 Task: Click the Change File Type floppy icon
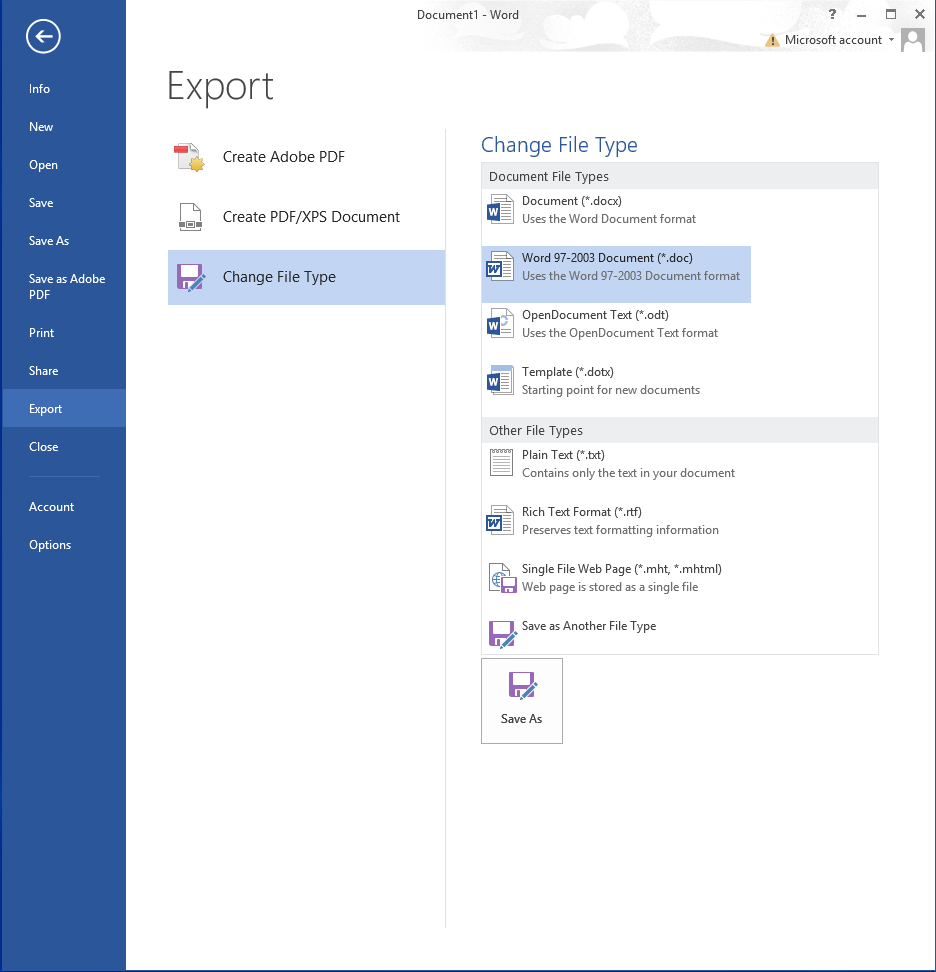point(190,277)
